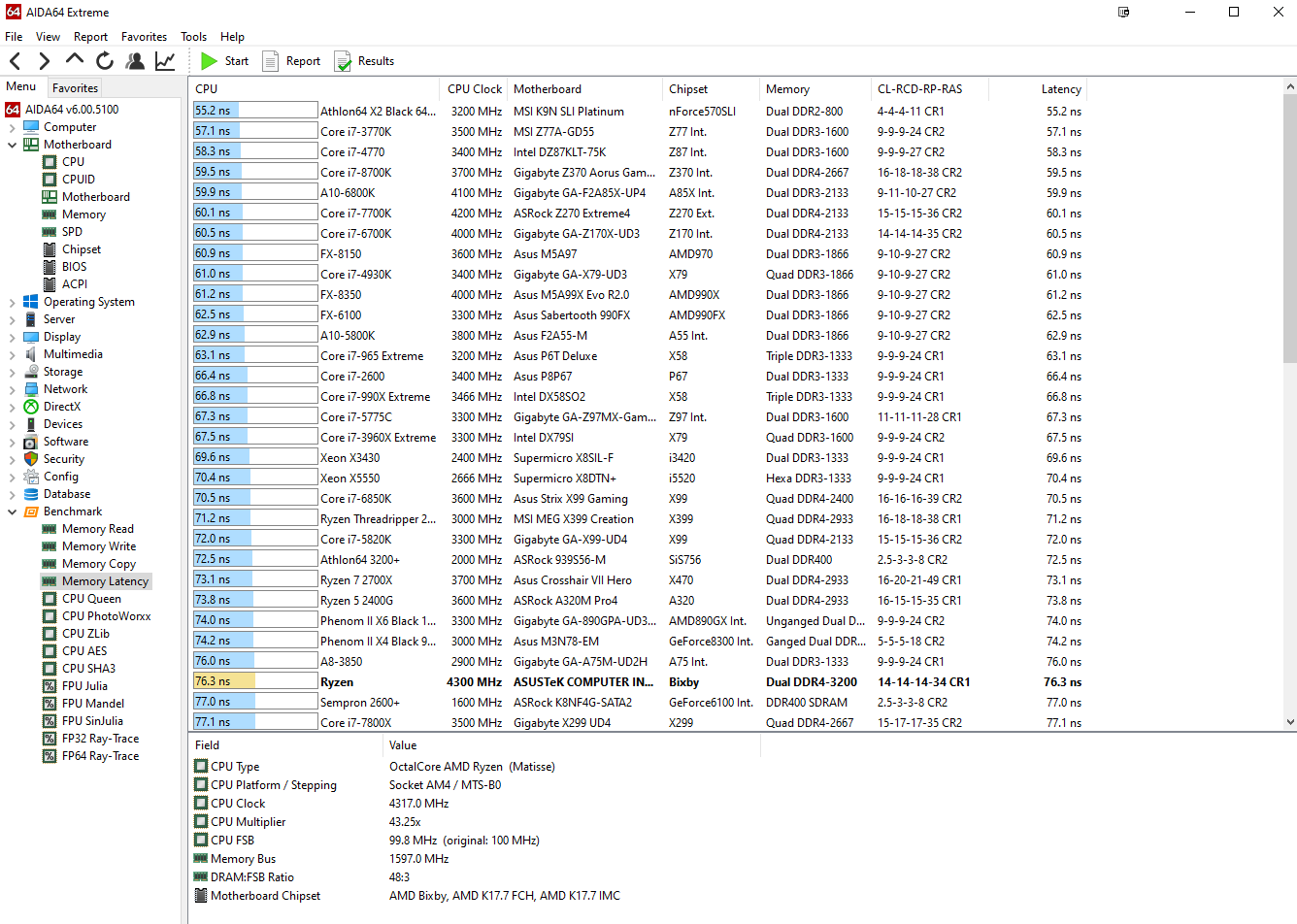Select the ACPI tree item icon
Viewport: 1297px width, 924px height.
click(x=50, y=284)
